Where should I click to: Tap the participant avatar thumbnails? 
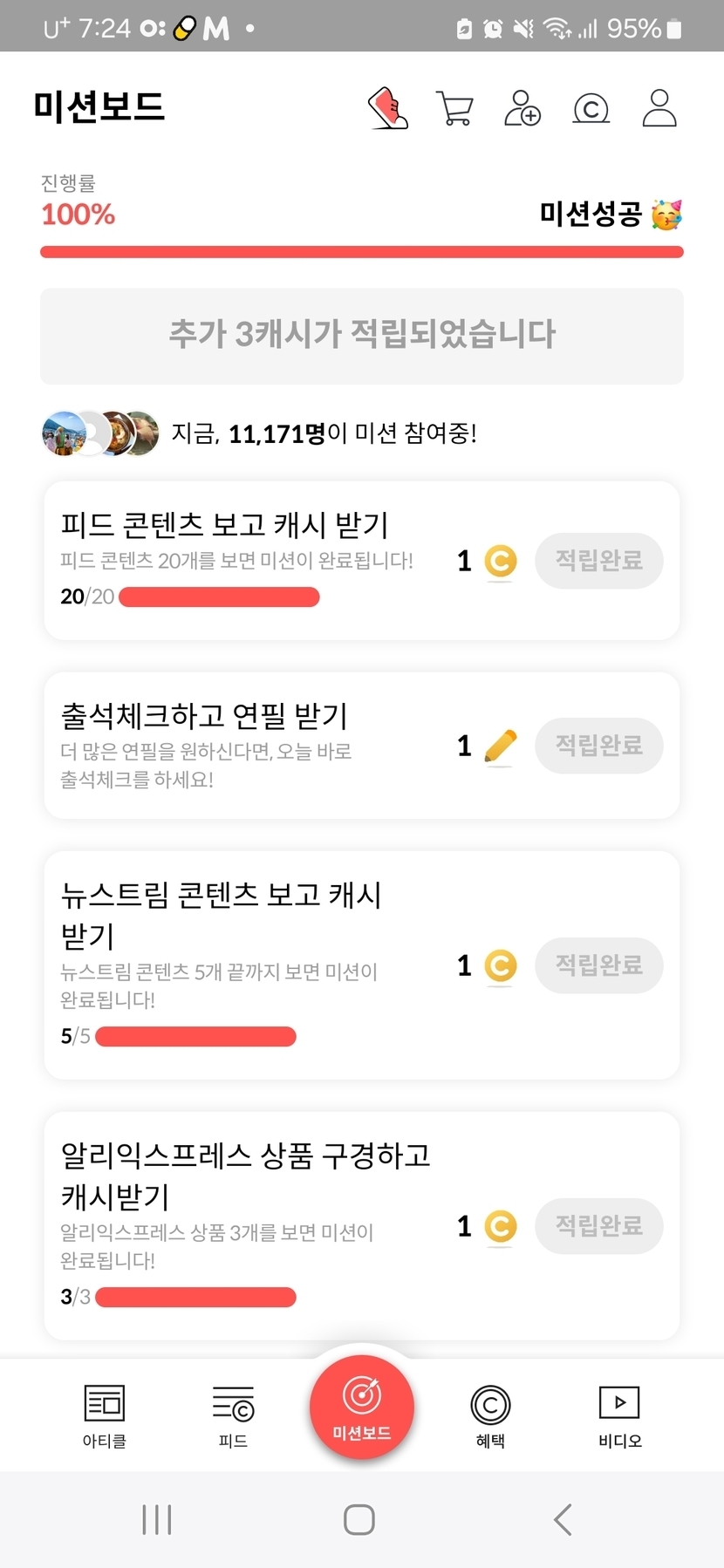(x=100, y=433)
